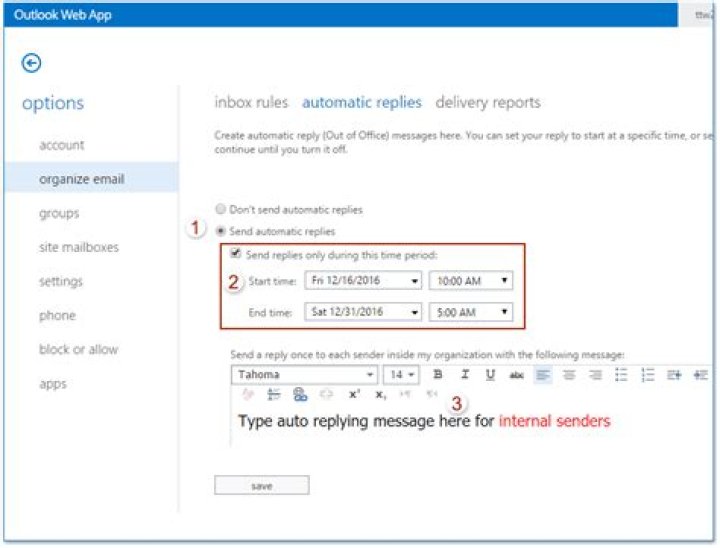
Task: Open the account options section
Action: click(x=62, y=145)
